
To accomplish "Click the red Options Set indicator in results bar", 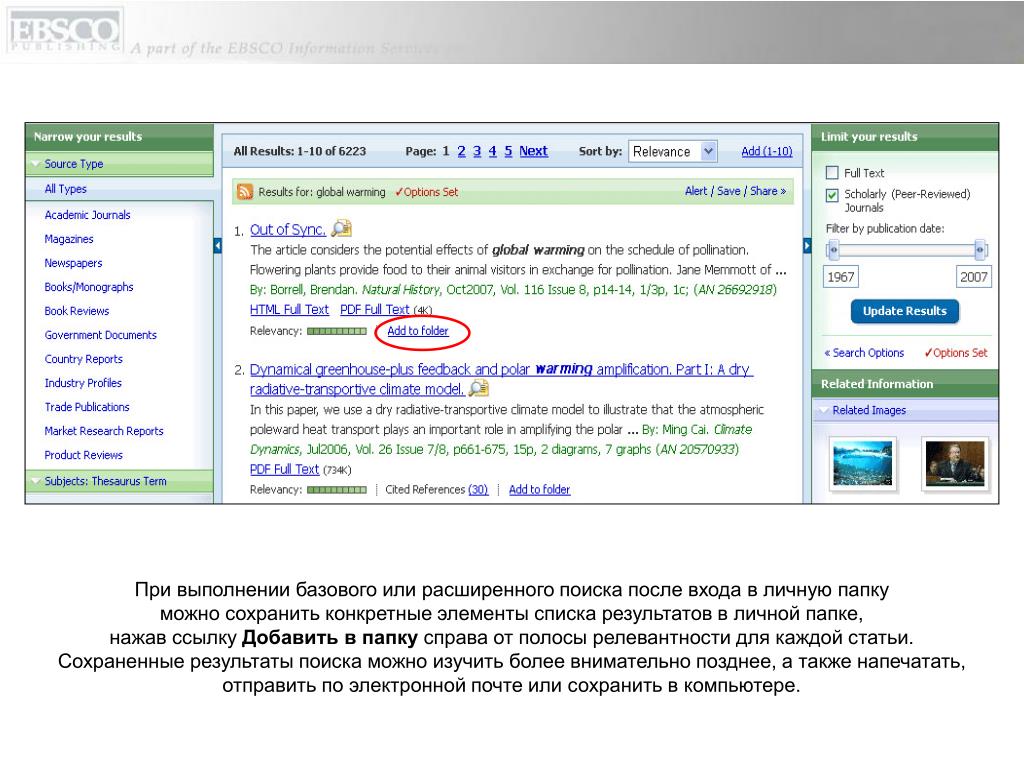I will tap(426, 192).
